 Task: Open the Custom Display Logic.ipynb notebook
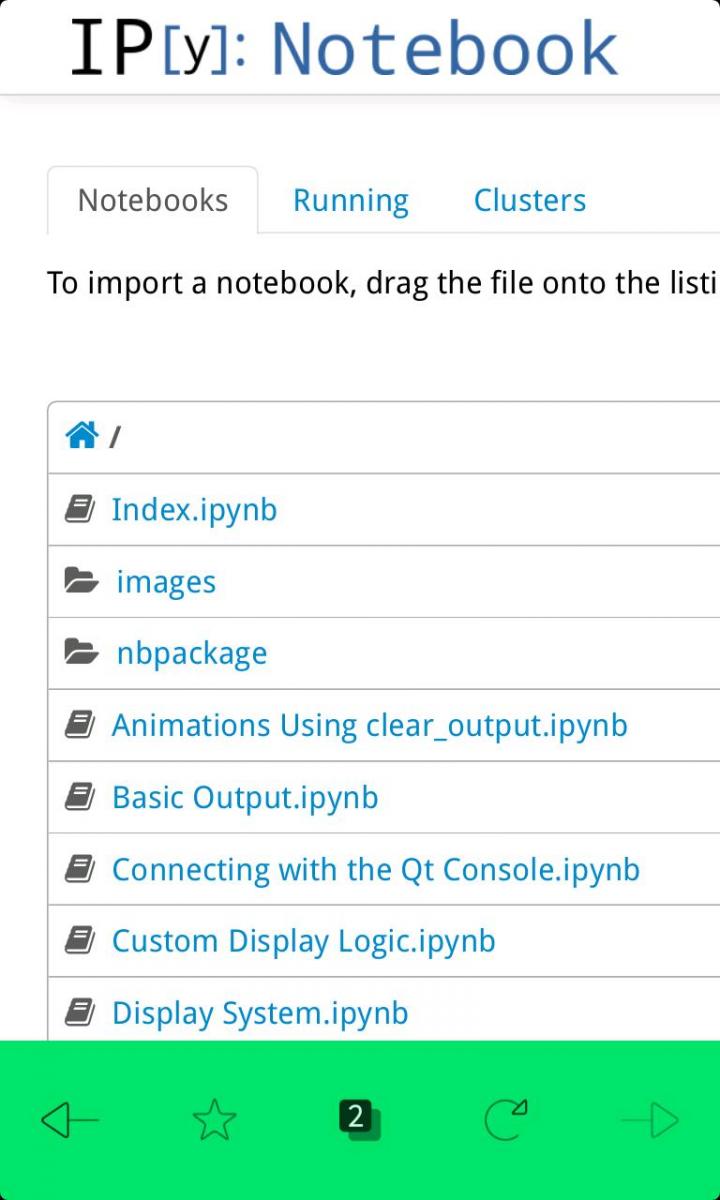[x=303, y=941]
